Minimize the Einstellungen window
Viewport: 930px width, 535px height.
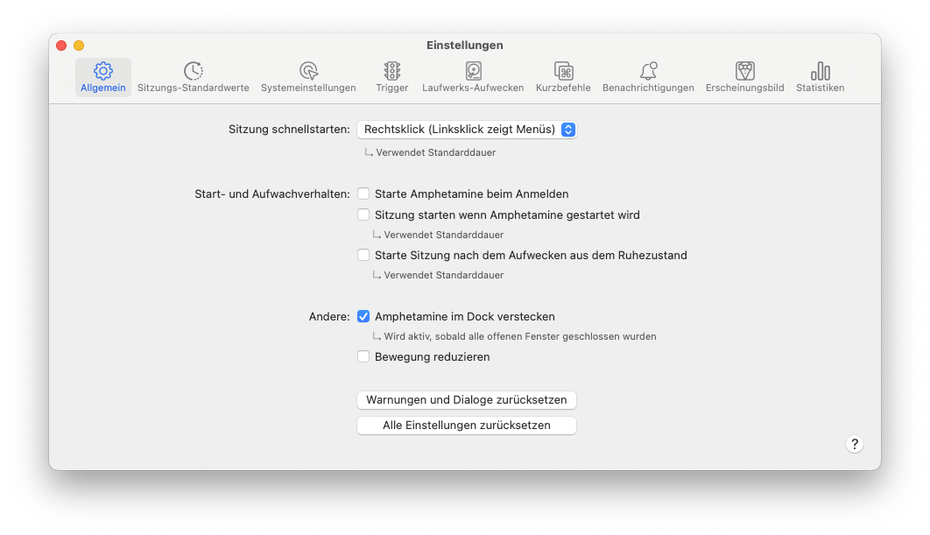(79, 46)
